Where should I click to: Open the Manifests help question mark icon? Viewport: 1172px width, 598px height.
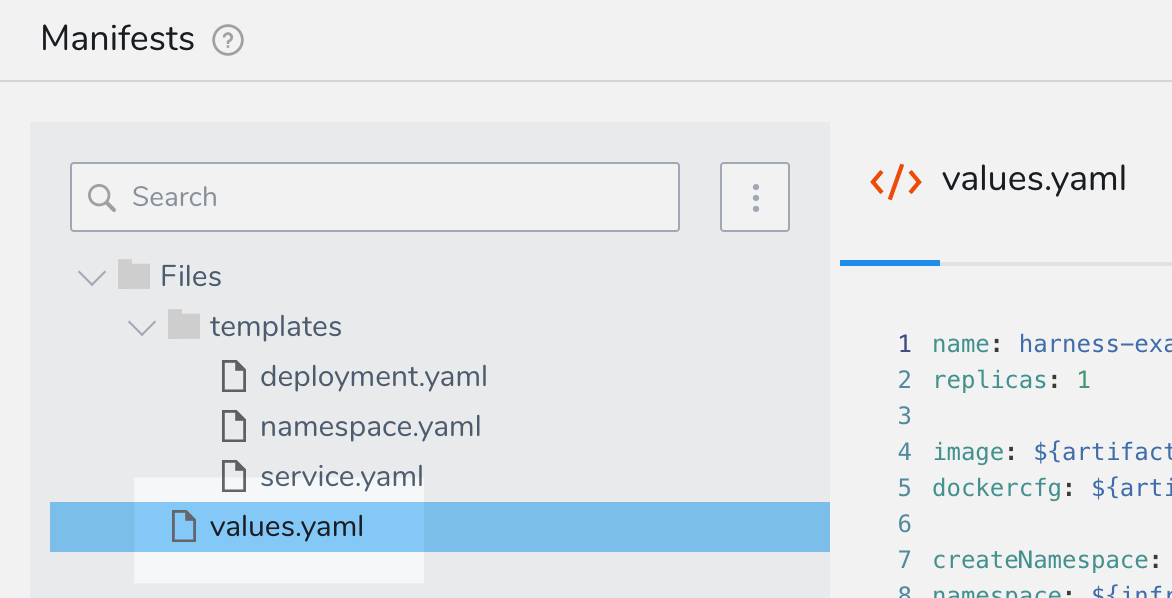pos(228,40)
